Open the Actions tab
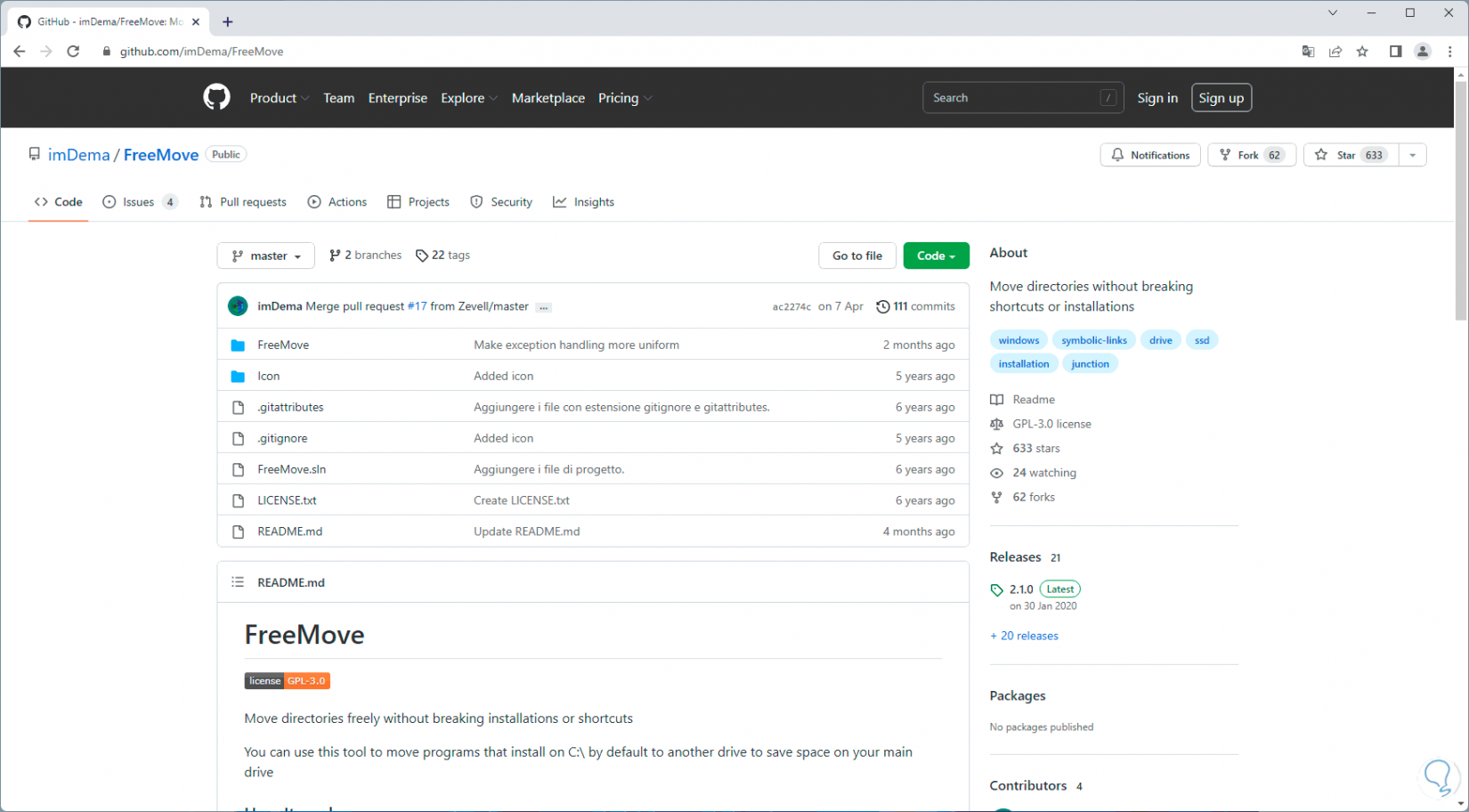 pos(337,202)
